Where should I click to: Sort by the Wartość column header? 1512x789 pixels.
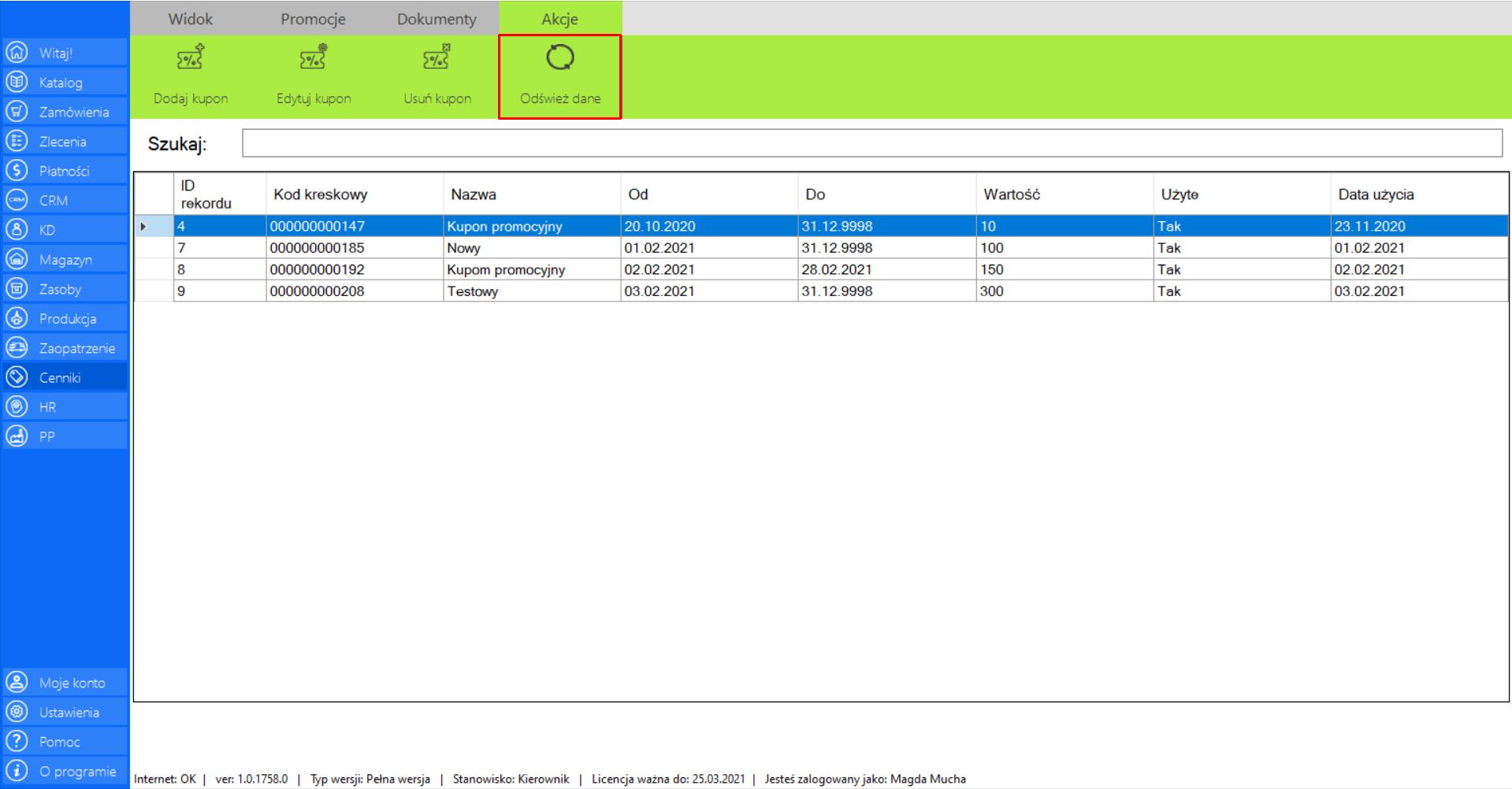[1012, 194]
